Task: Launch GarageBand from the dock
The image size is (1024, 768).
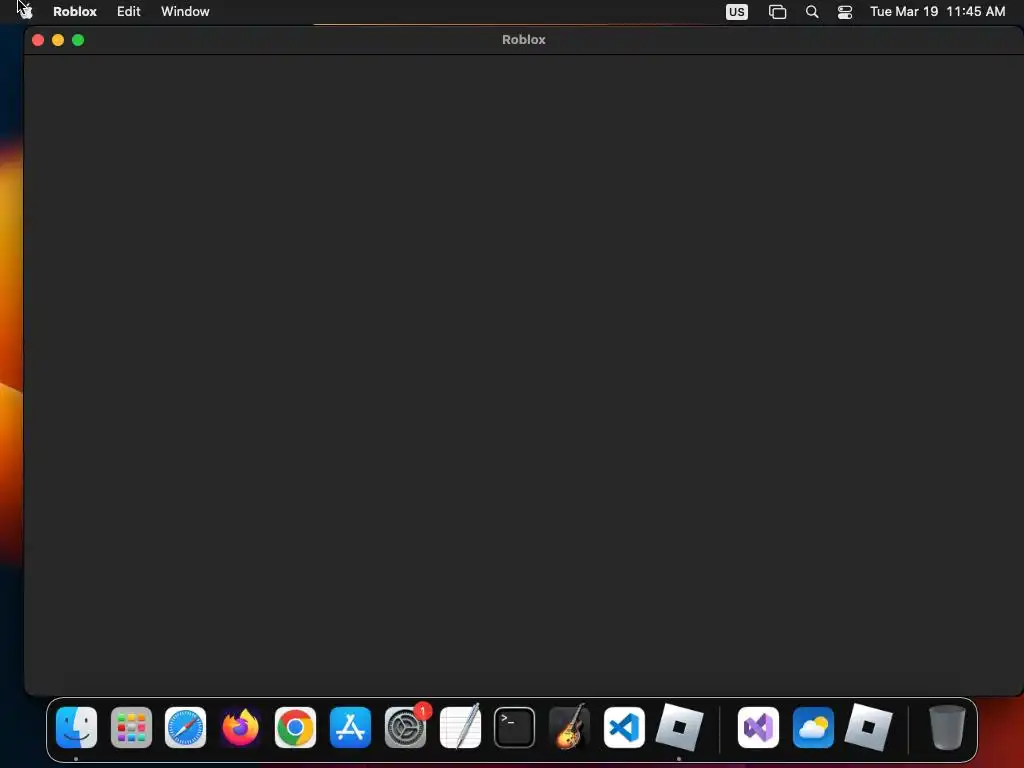Action: coord(569,727)
